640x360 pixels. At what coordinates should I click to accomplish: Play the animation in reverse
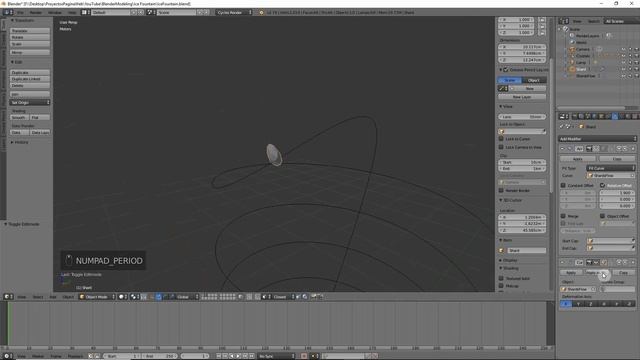232,356
